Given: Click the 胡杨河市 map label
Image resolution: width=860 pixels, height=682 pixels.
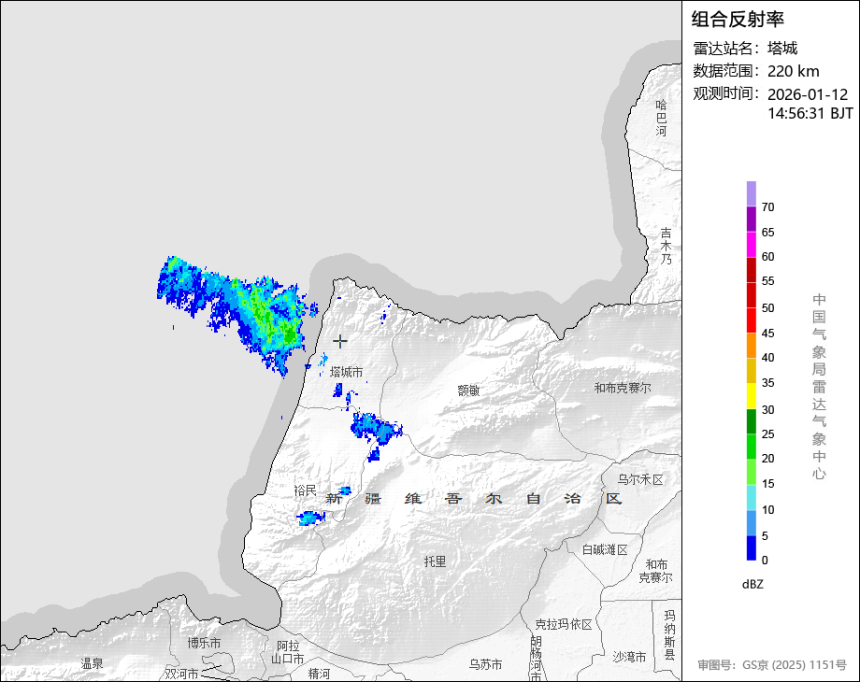Looking at the screenshot, I should click(x=536, y=658).
